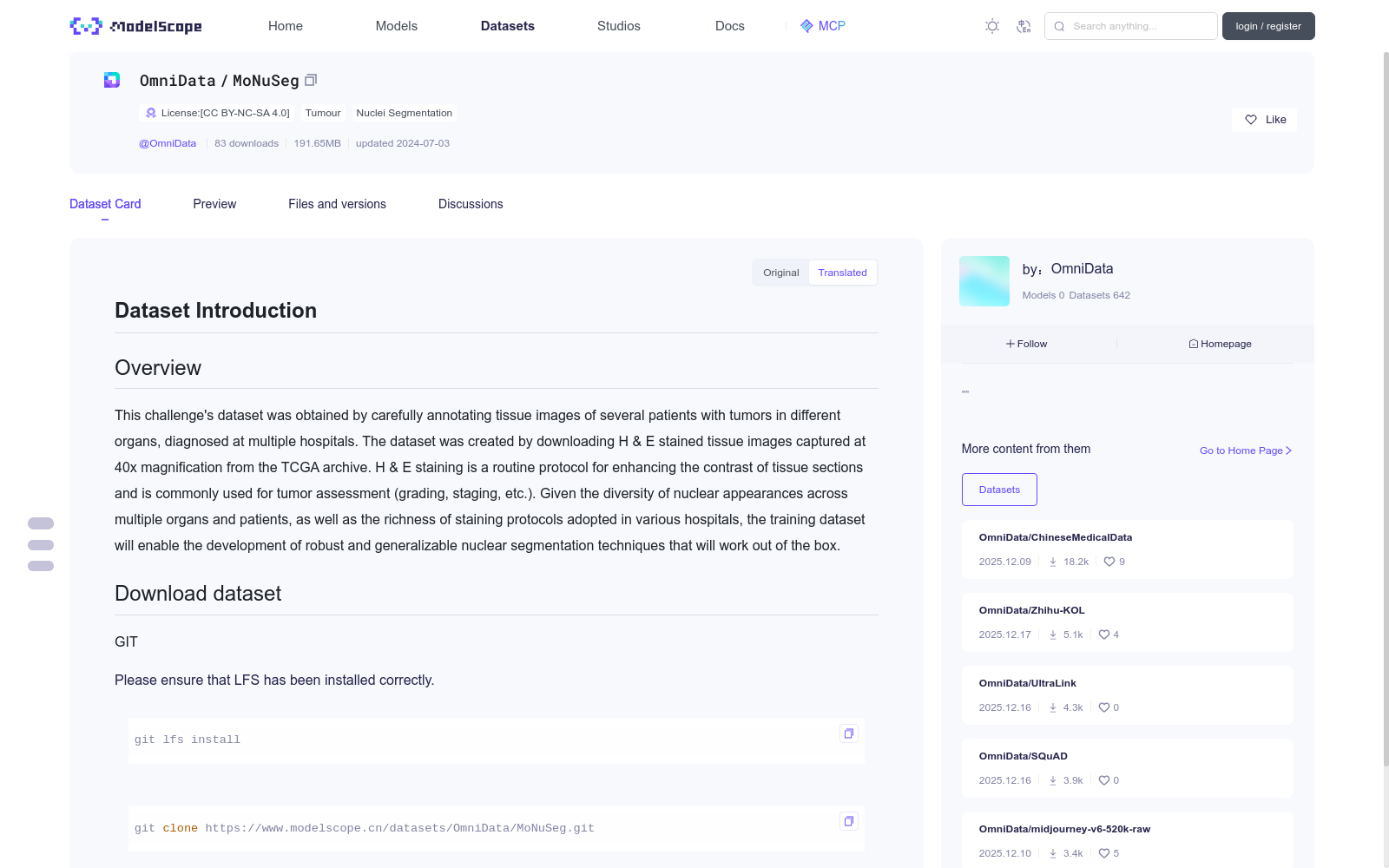Screen dimensions: 1389x868
Task: Click heart icon on SQuAD card
Action: click(1104, 780)
